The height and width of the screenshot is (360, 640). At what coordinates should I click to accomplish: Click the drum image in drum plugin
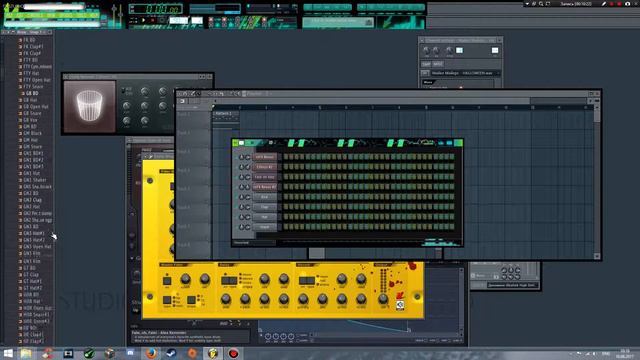[x=89, y=106]
